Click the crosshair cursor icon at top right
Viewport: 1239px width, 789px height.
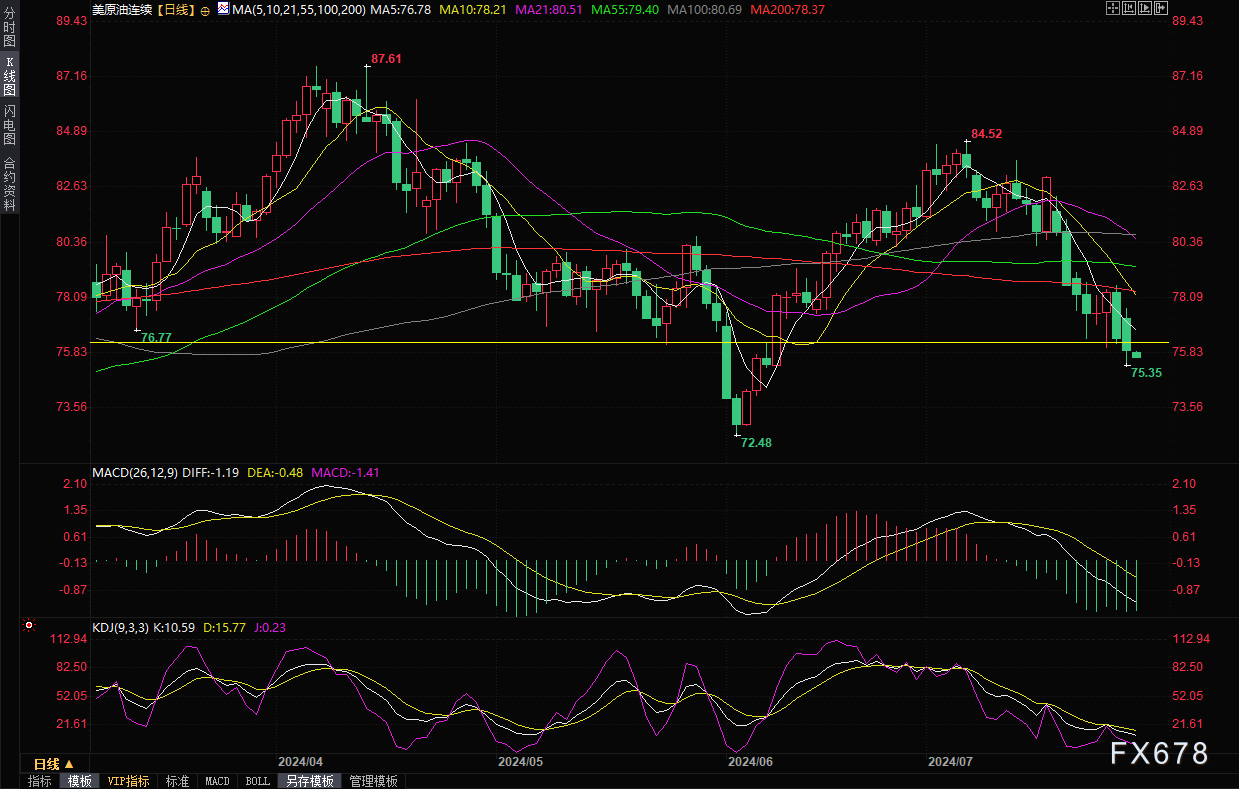click(1113, 9)
